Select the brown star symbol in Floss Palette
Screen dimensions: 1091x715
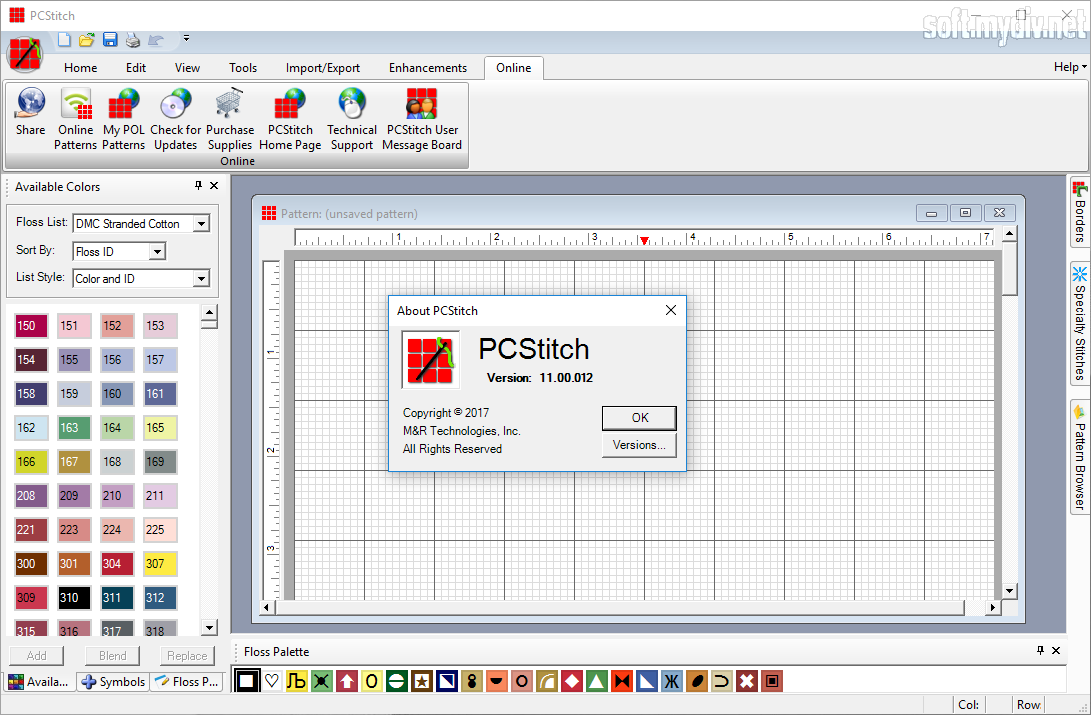coord(422,681)
